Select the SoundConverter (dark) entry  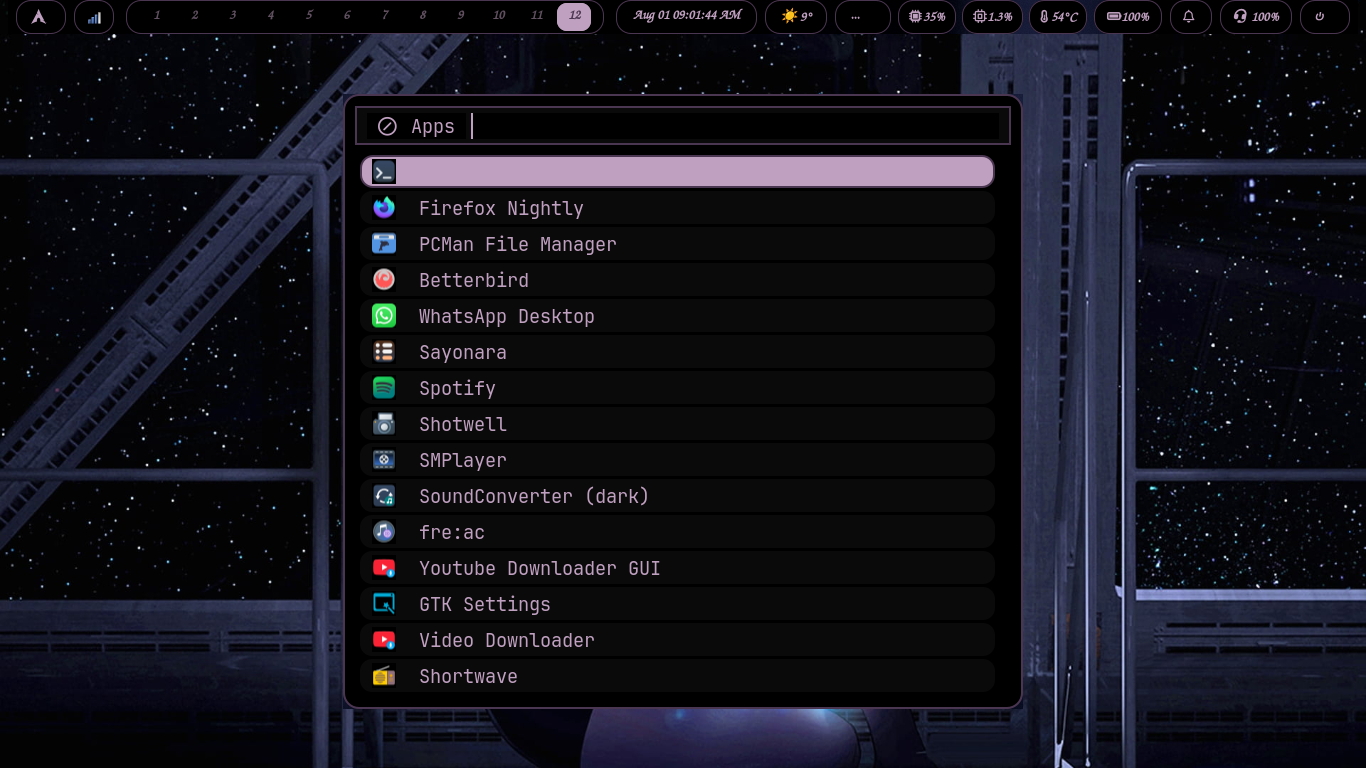(x=678, y=496)
